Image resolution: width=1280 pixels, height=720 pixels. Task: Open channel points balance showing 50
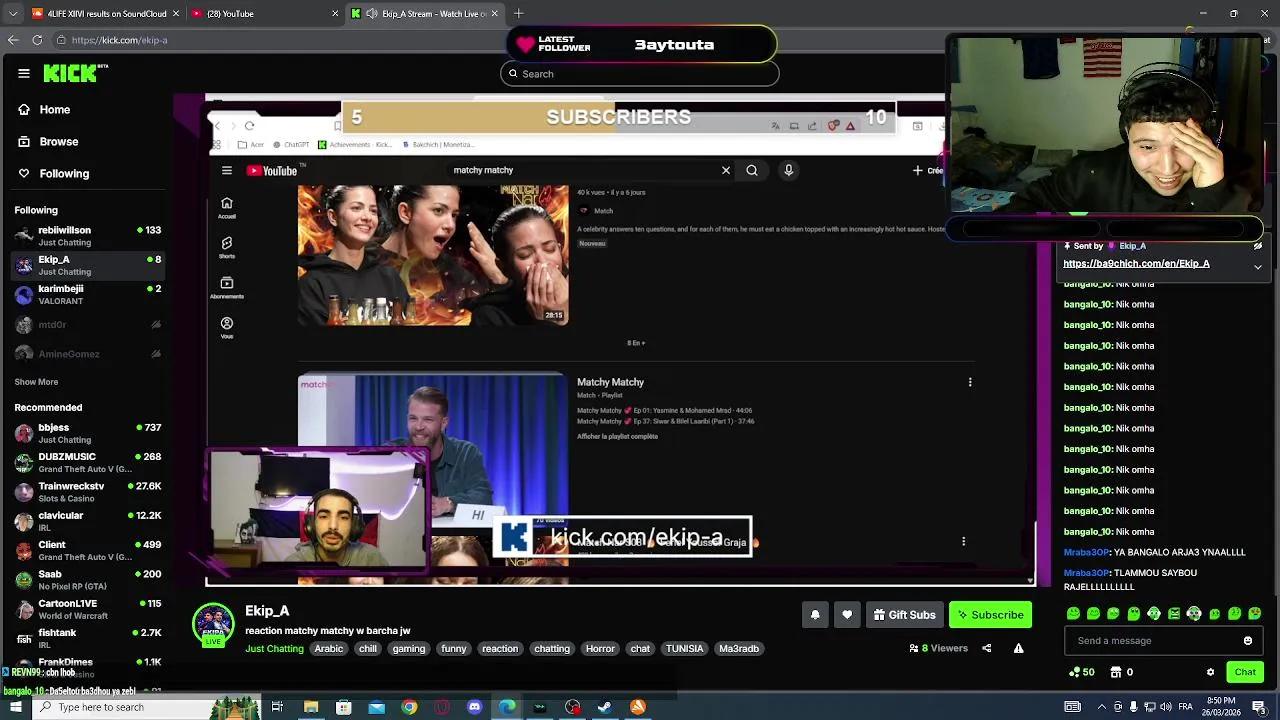tap(1082, 672)
